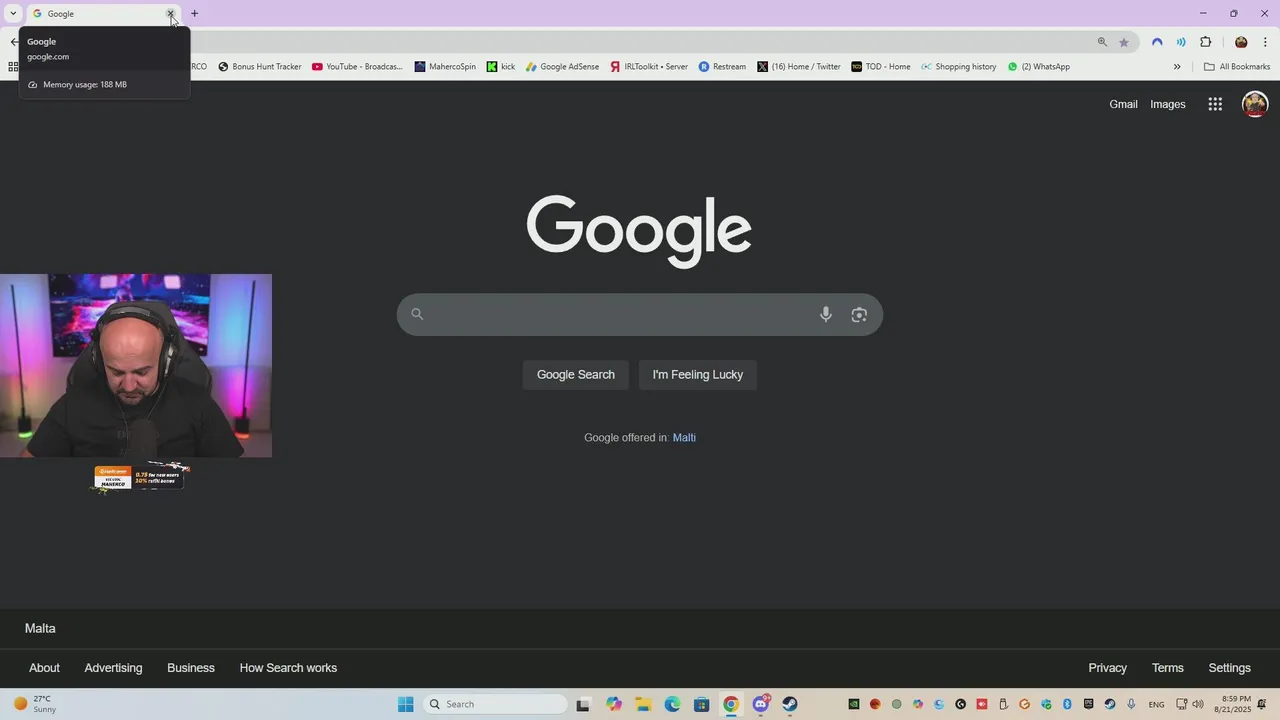Open How Search works link
The width and height of the screenshot is (1280, 720).
click(288, 668)
